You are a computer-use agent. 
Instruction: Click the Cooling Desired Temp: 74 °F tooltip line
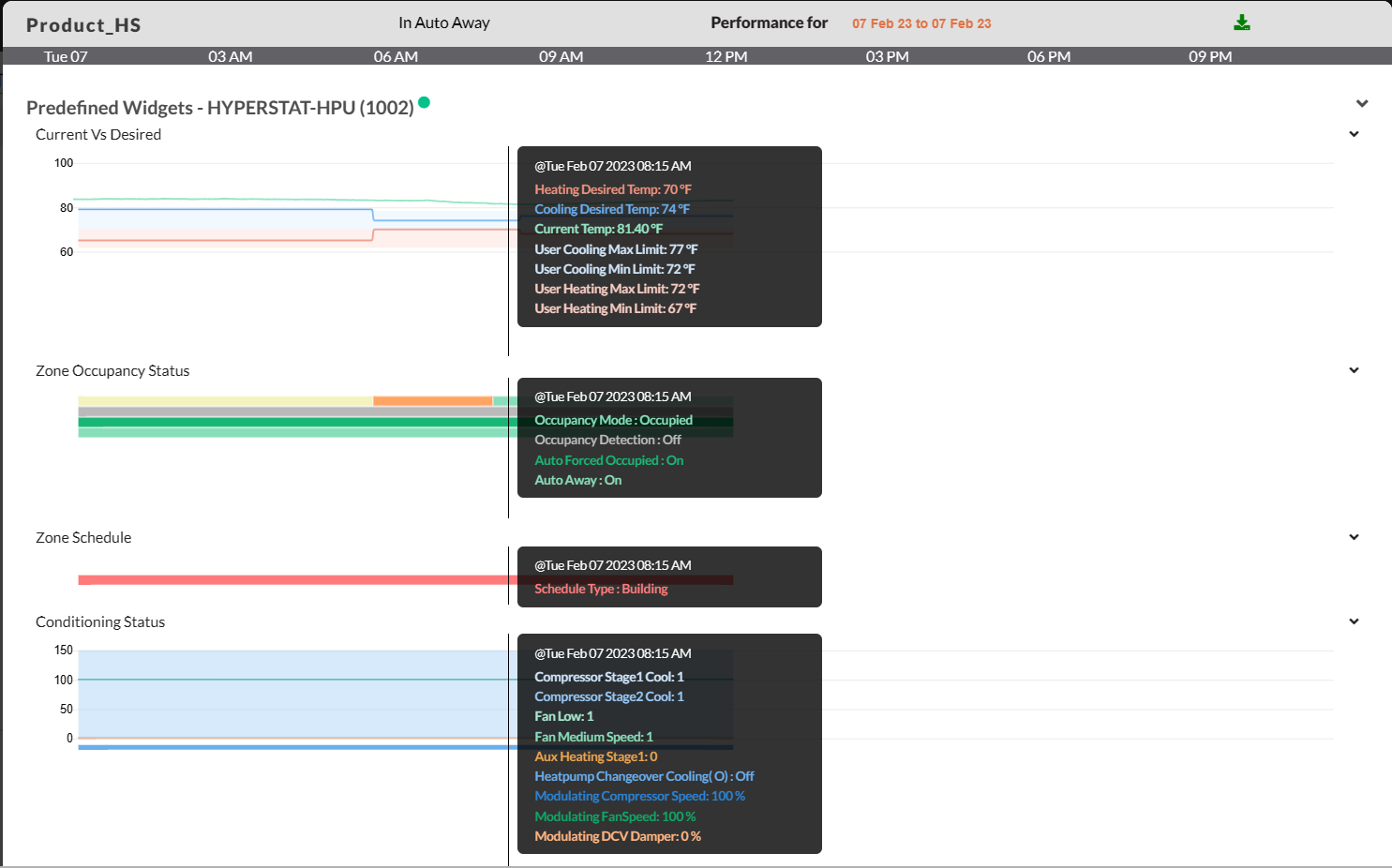pyautogui.click(x=612, y=209)
